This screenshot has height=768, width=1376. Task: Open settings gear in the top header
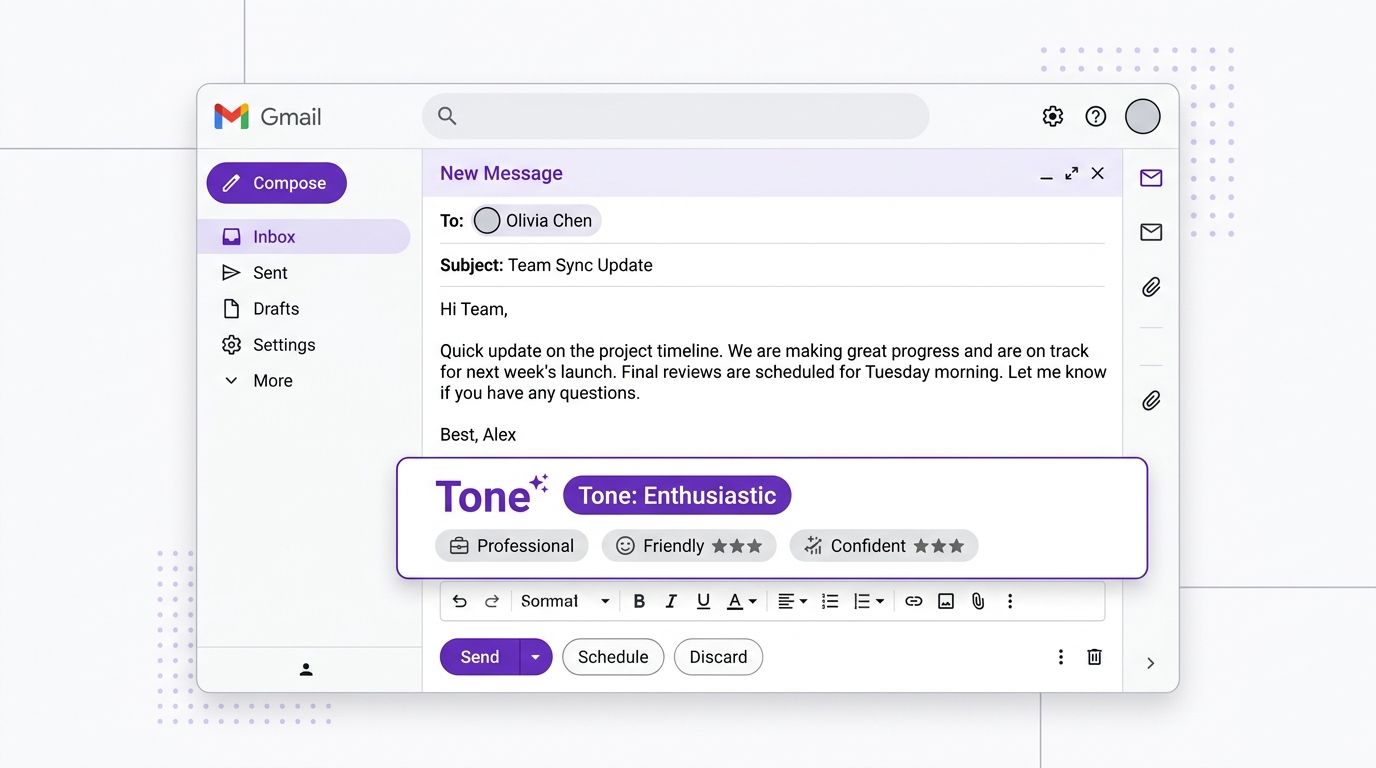(x=1052, y=117)
